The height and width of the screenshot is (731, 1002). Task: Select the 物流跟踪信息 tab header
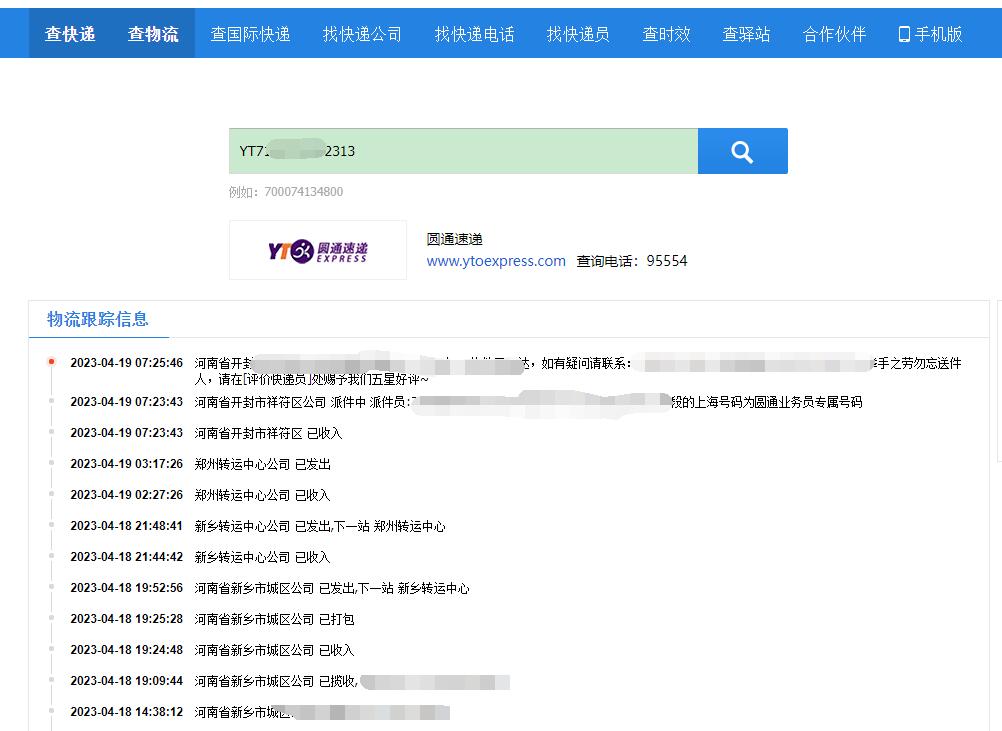pos(97,321)
